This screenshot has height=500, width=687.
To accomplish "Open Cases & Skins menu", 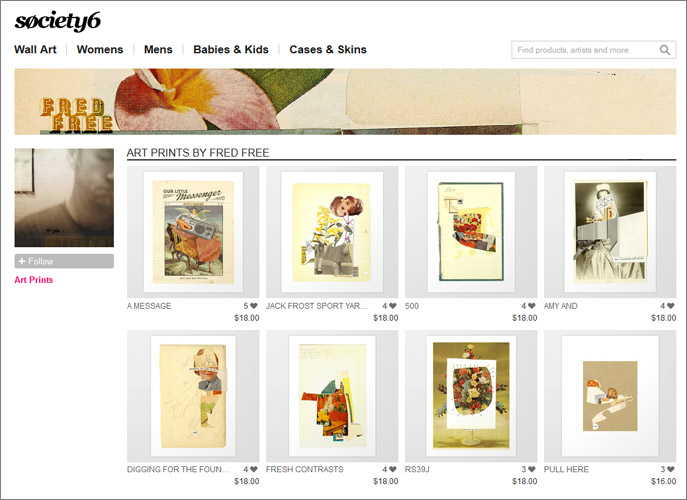I will (x=328, y=50).
